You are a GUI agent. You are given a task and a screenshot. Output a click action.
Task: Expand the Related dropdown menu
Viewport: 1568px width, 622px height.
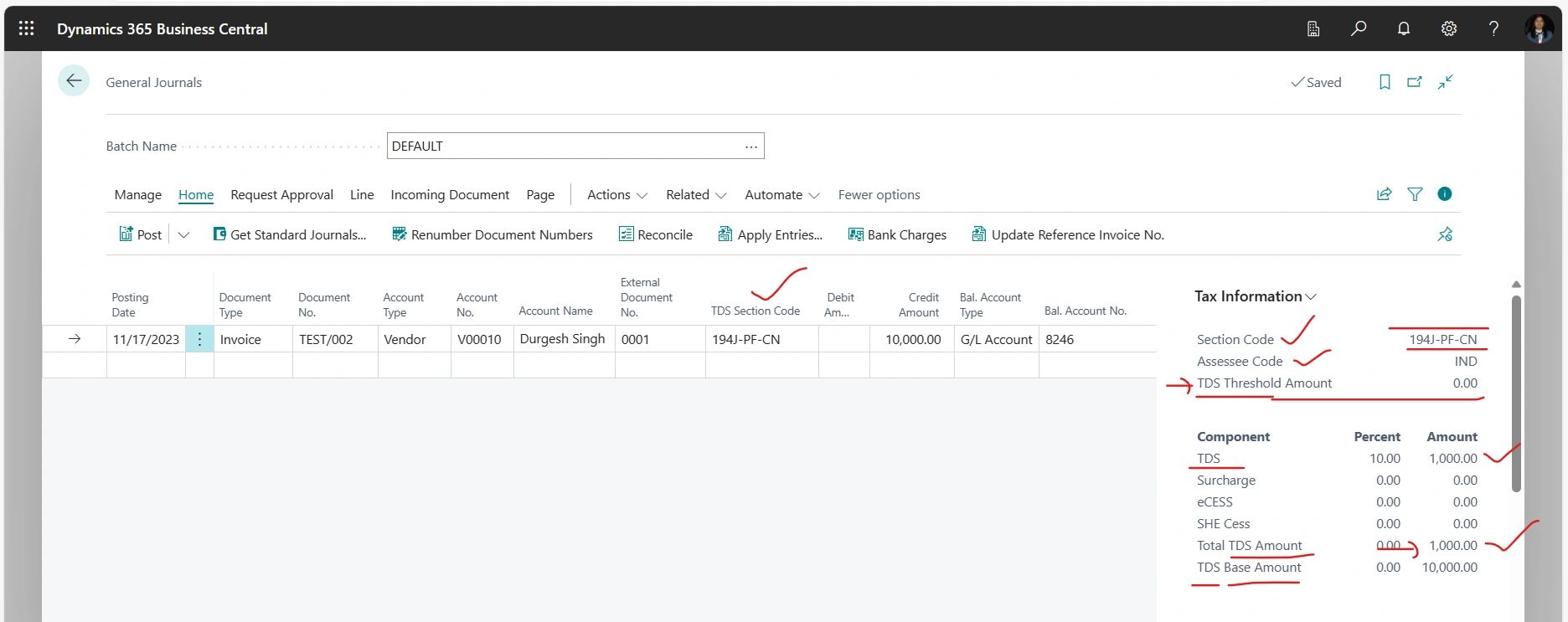696,195
